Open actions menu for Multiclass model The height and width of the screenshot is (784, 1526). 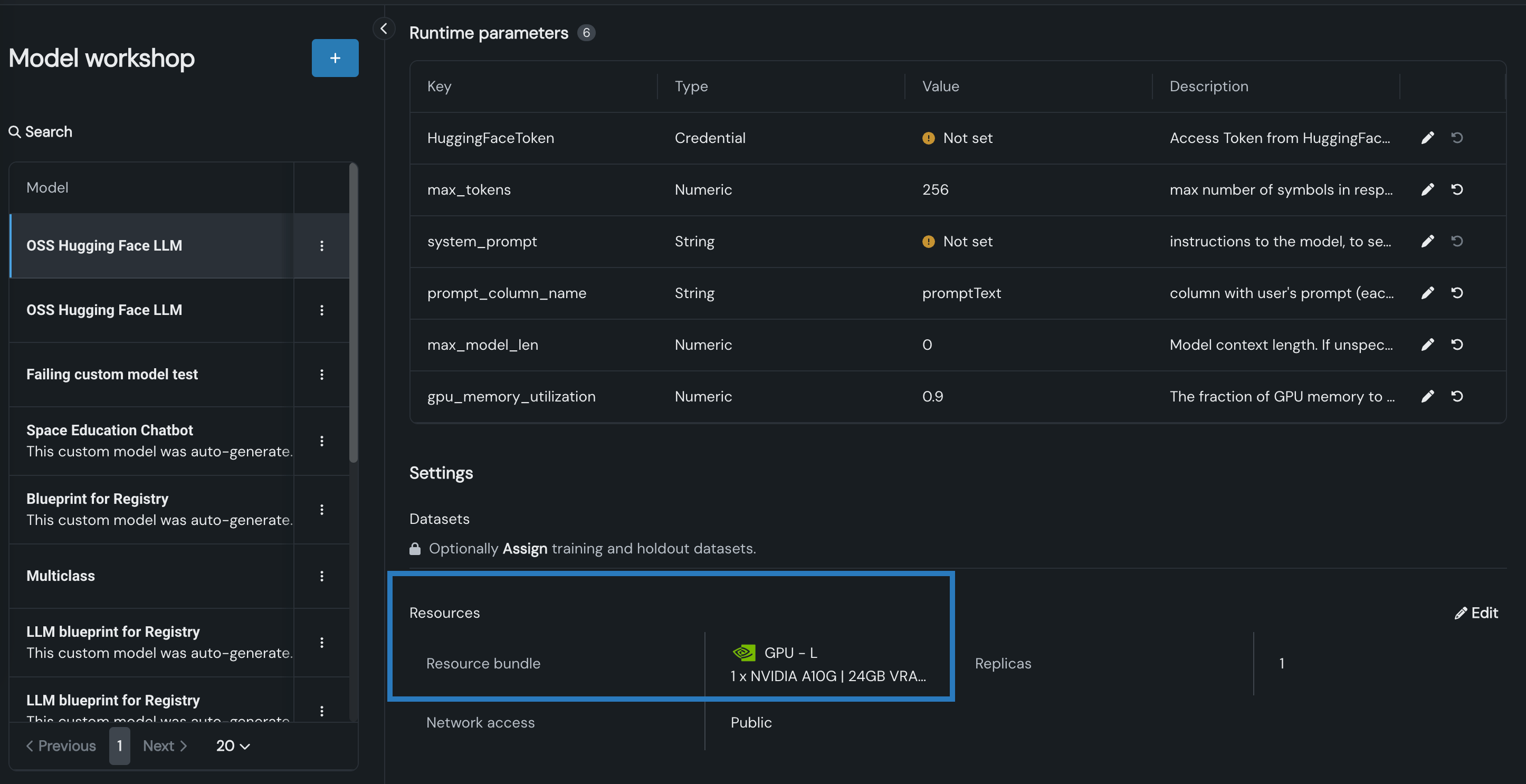pos(322,576)
